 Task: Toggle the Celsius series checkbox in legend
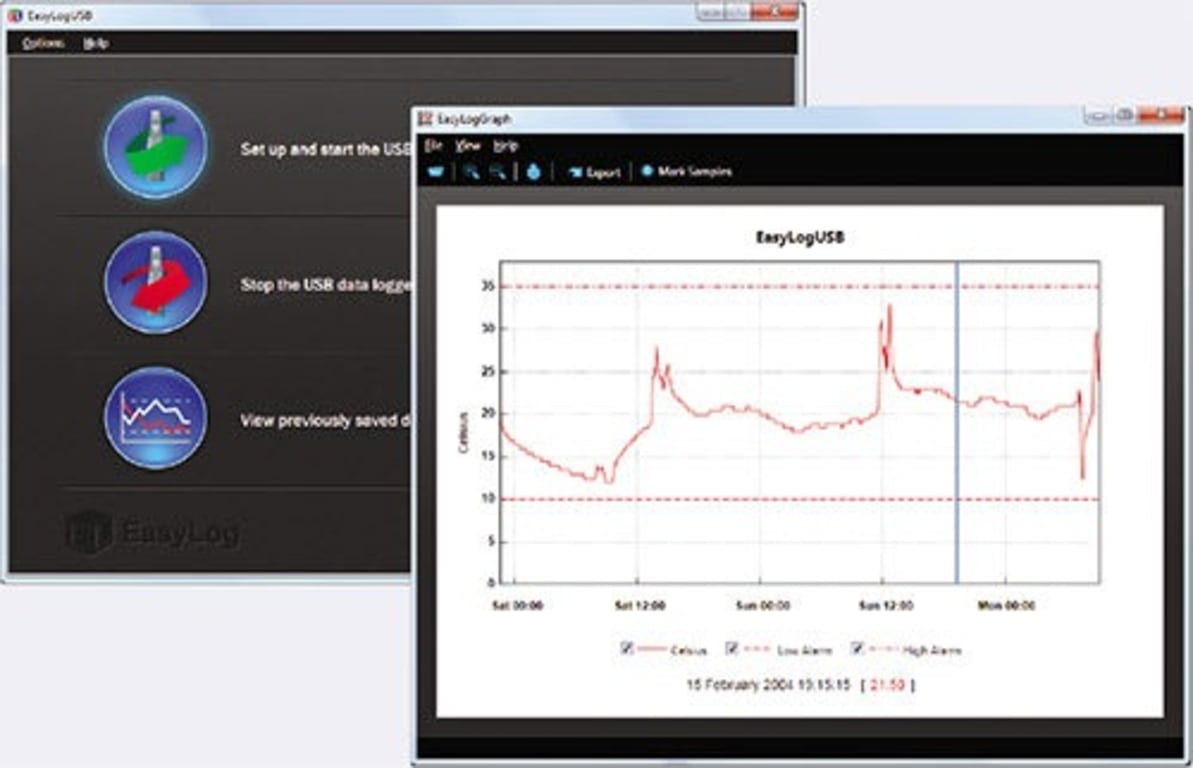[x=626, y=648]
